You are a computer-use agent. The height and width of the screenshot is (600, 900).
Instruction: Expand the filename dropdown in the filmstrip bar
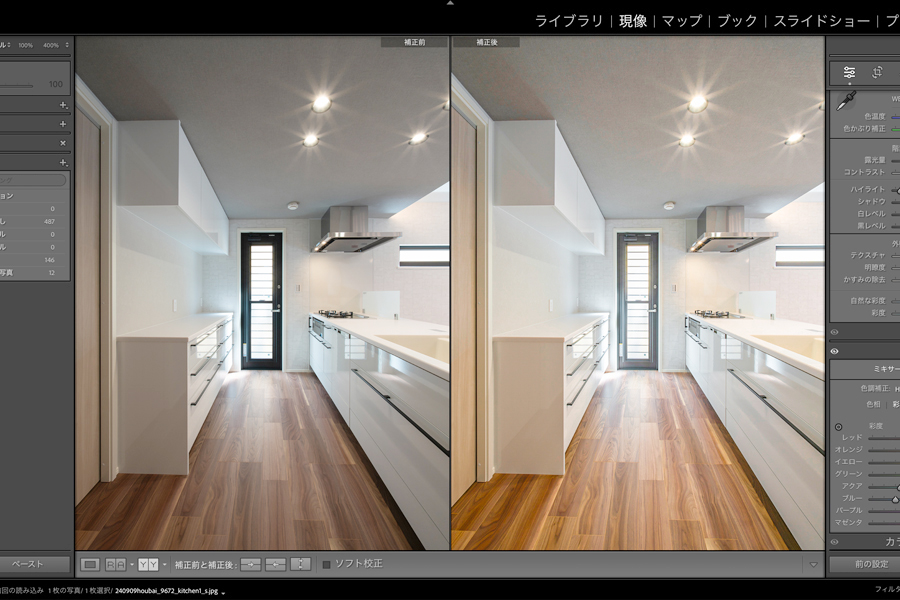click(x=224, y=591)
